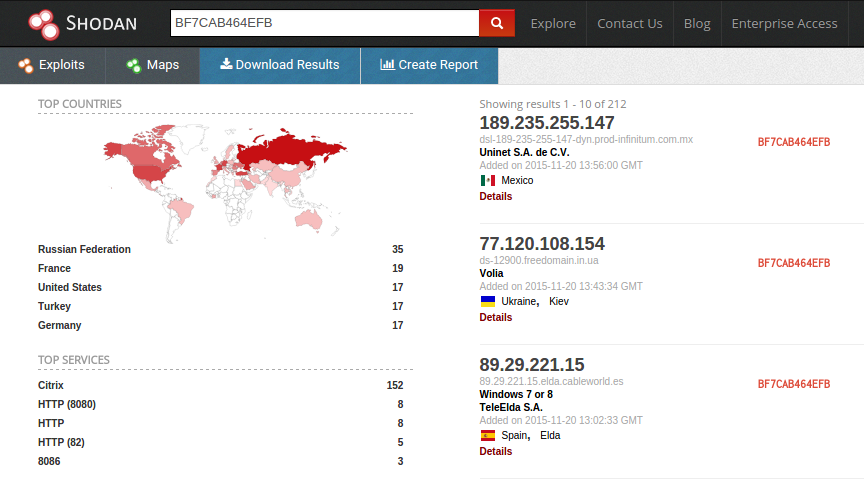864x484 pixels.
Task: Open the Contact Us page
Action: (x=630, y=23)
